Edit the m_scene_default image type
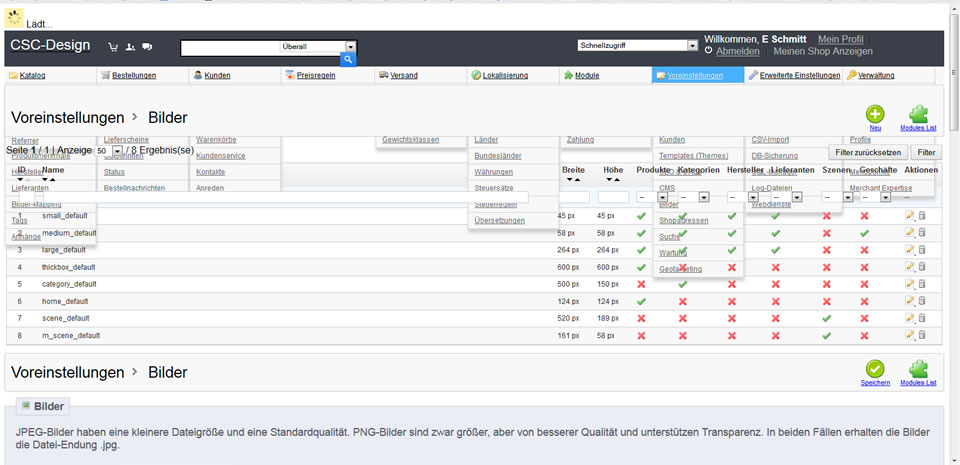Screen dimensions: 960x465 [x=910, y=335]
